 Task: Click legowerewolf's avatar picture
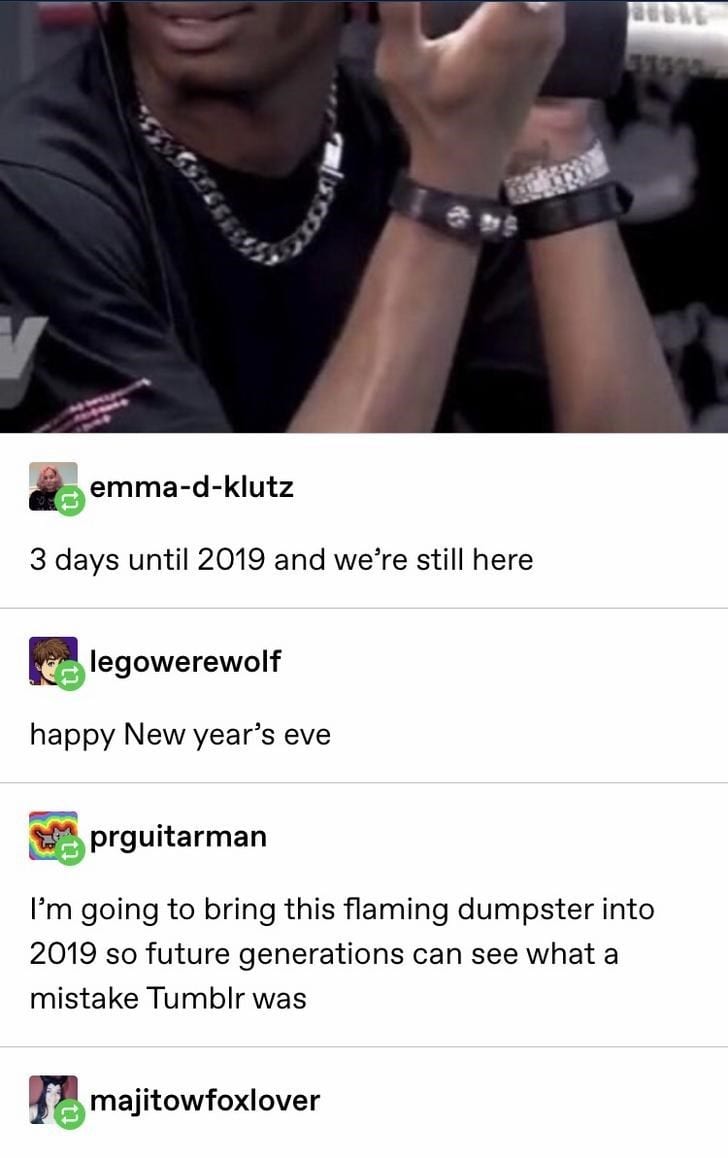52,661
